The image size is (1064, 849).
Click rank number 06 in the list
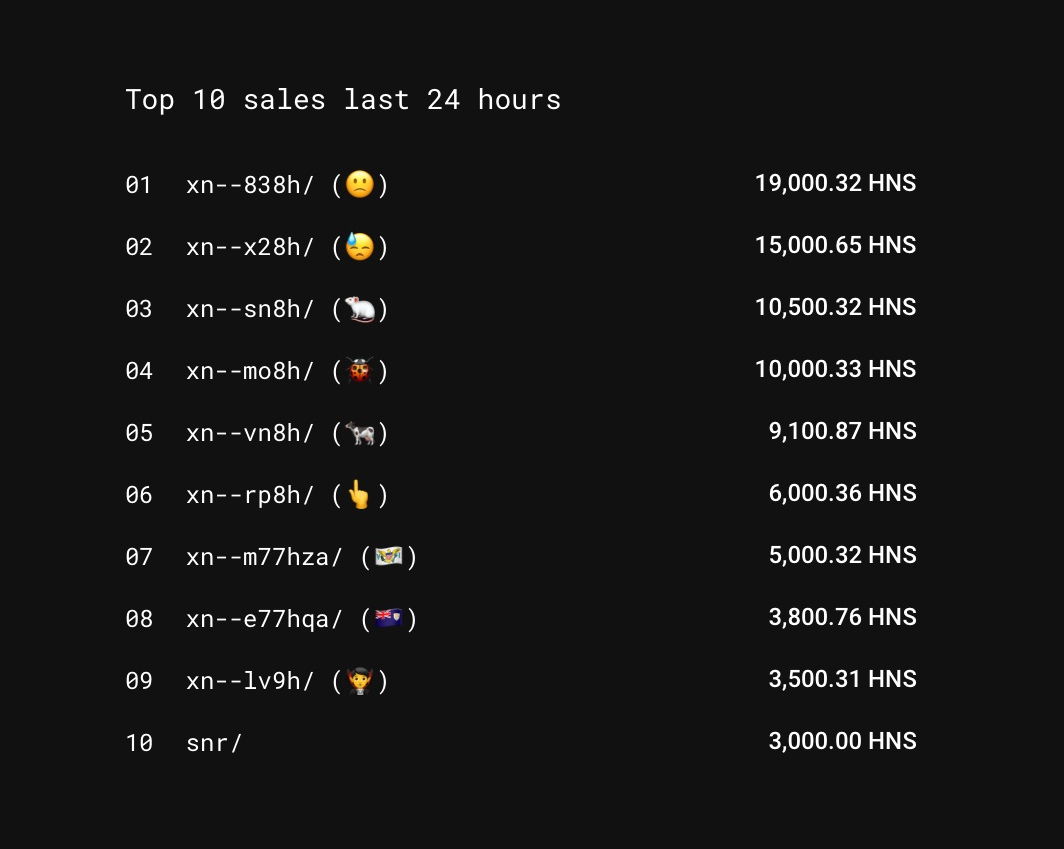[139, 495]
